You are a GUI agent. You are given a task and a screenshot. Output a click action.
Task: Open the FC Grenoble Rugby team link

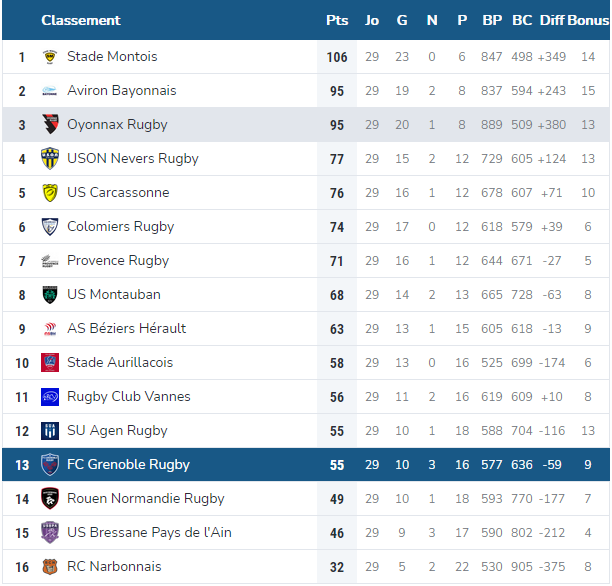pos(128,465)
